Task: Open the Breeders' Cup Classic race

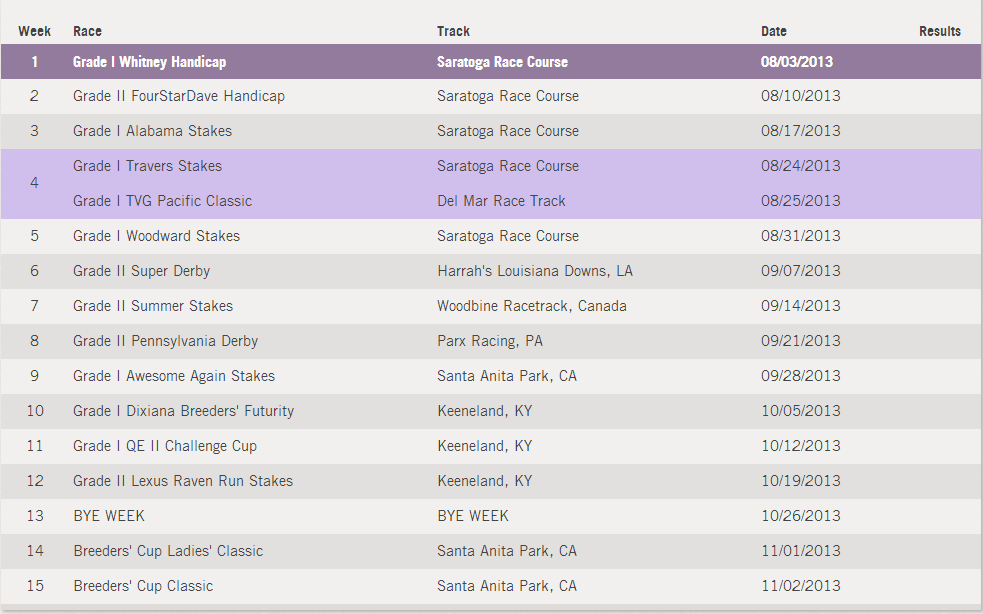Action: [143, 586]
